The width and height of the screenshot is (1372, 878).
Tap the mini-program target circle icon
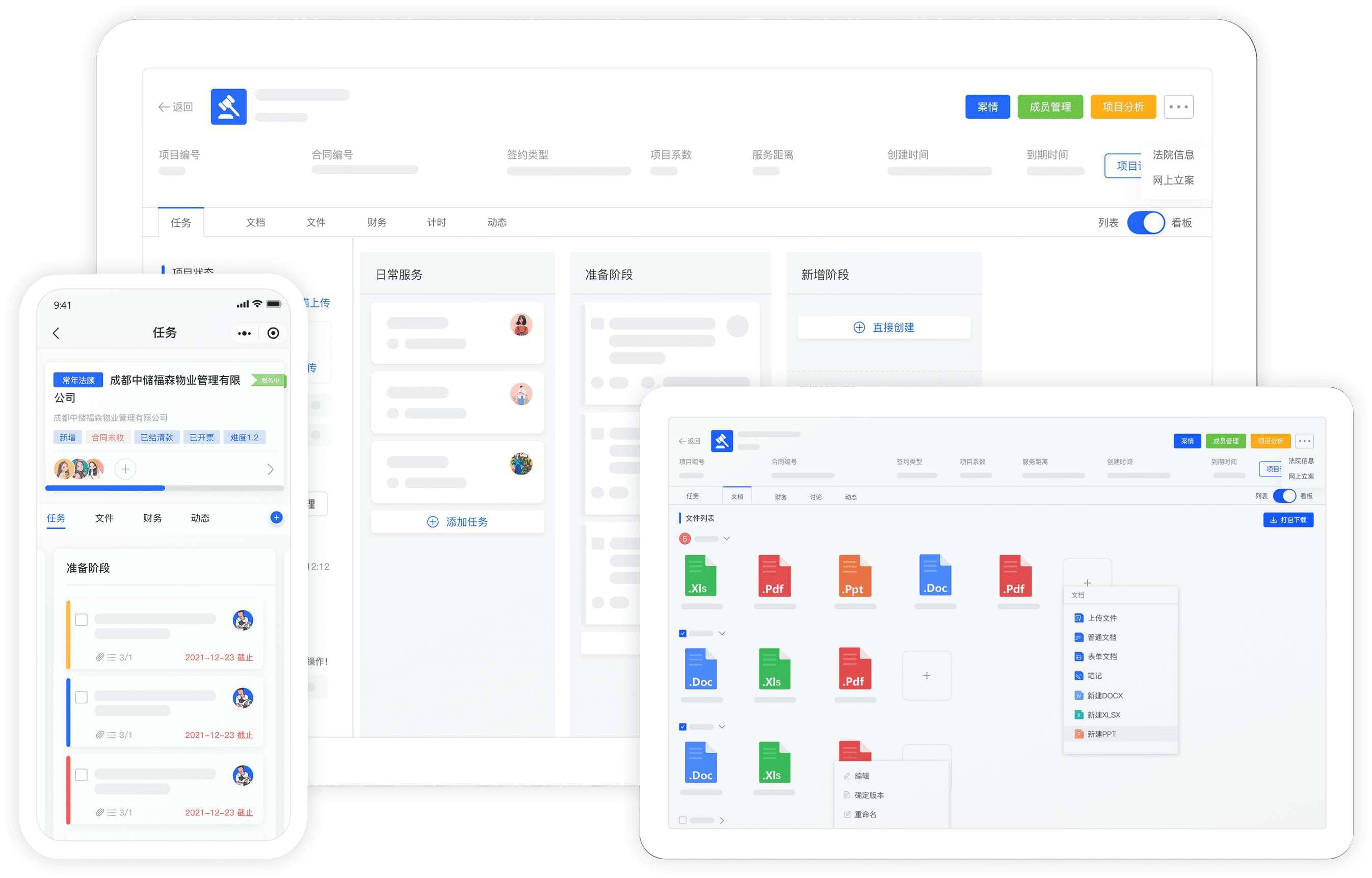[273, 333]
